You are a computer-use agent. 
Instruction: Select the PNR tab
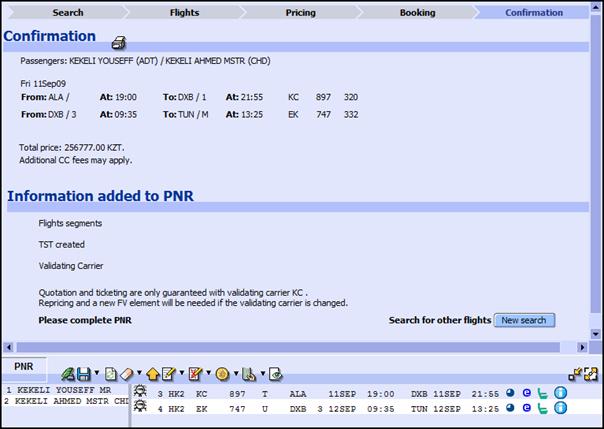pyautogui.click(x=23, y=367)
